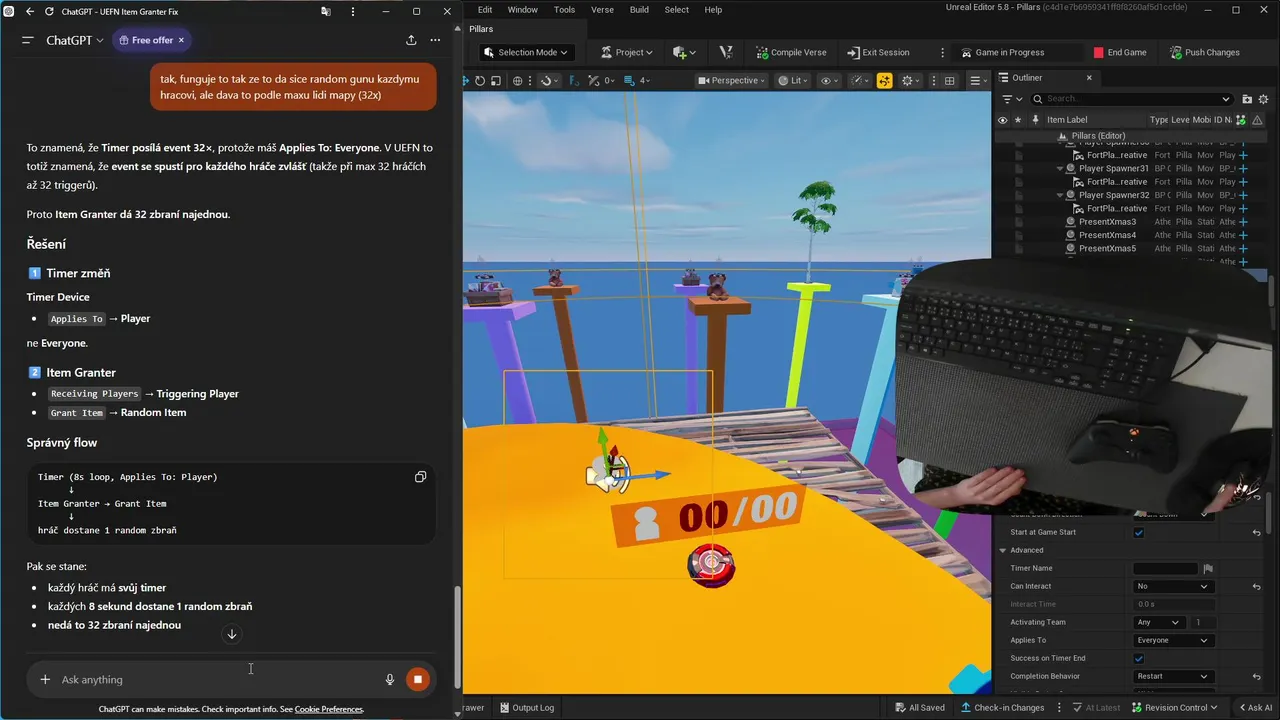Open the Tools menu
Image resolution: width=1280 pixels, height=720 pixels.
tap(564, 9)
